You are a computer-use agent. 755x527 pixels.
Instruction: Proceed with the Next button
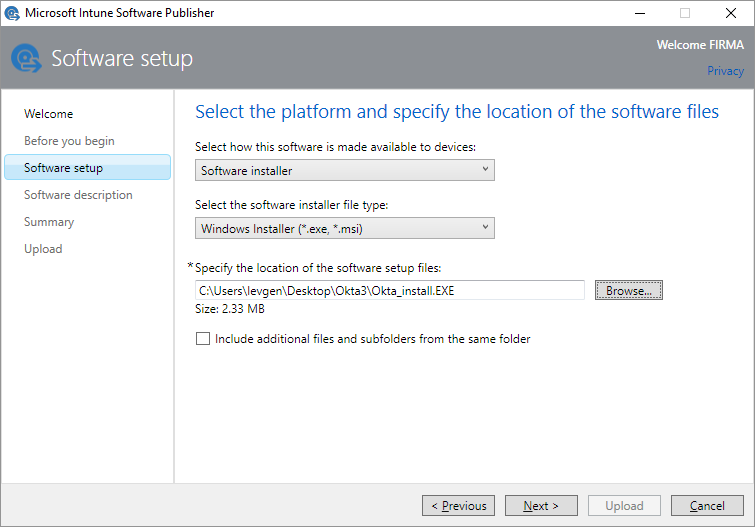(x=541, y=506)
